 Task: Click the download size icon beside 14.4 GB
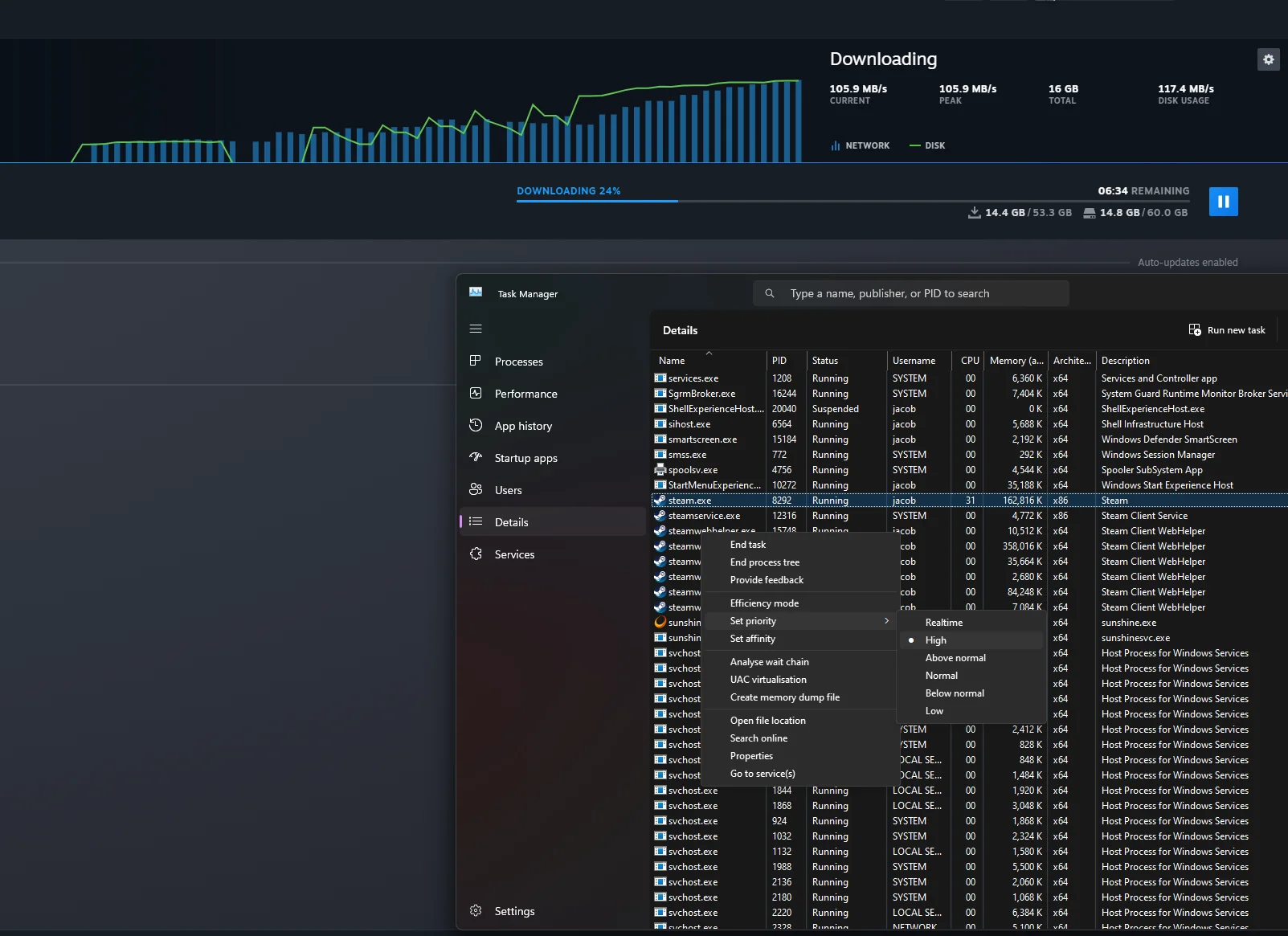click(x=974, y=212)
